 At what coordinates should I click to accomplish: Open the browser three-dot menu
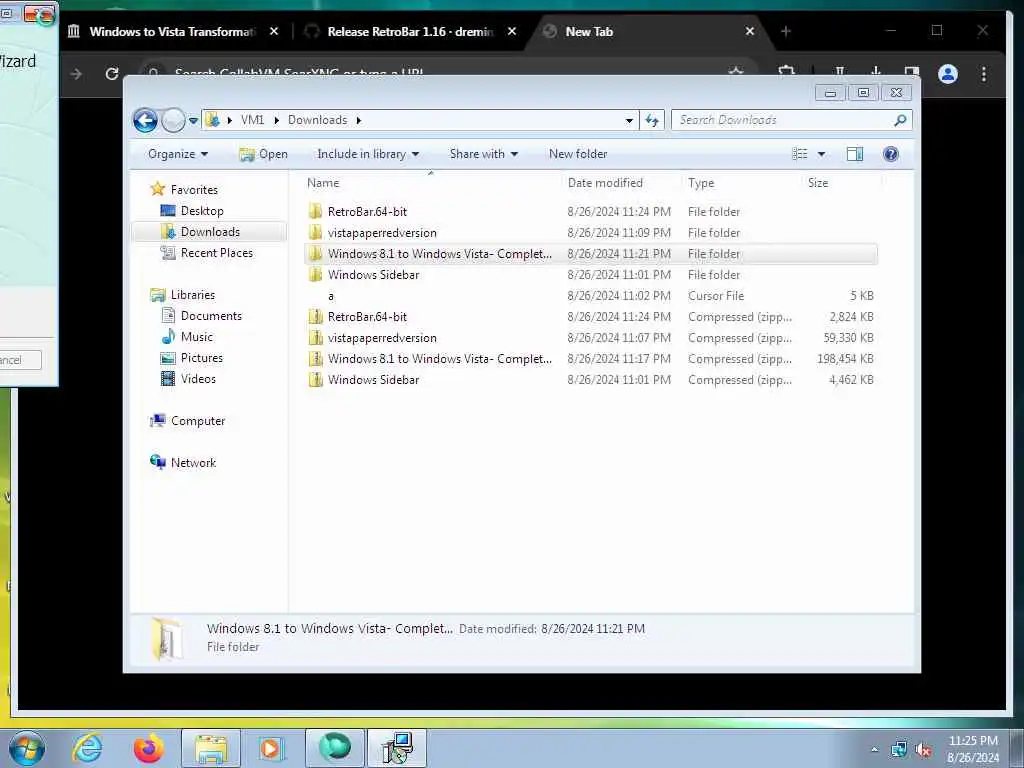[984, 74]
